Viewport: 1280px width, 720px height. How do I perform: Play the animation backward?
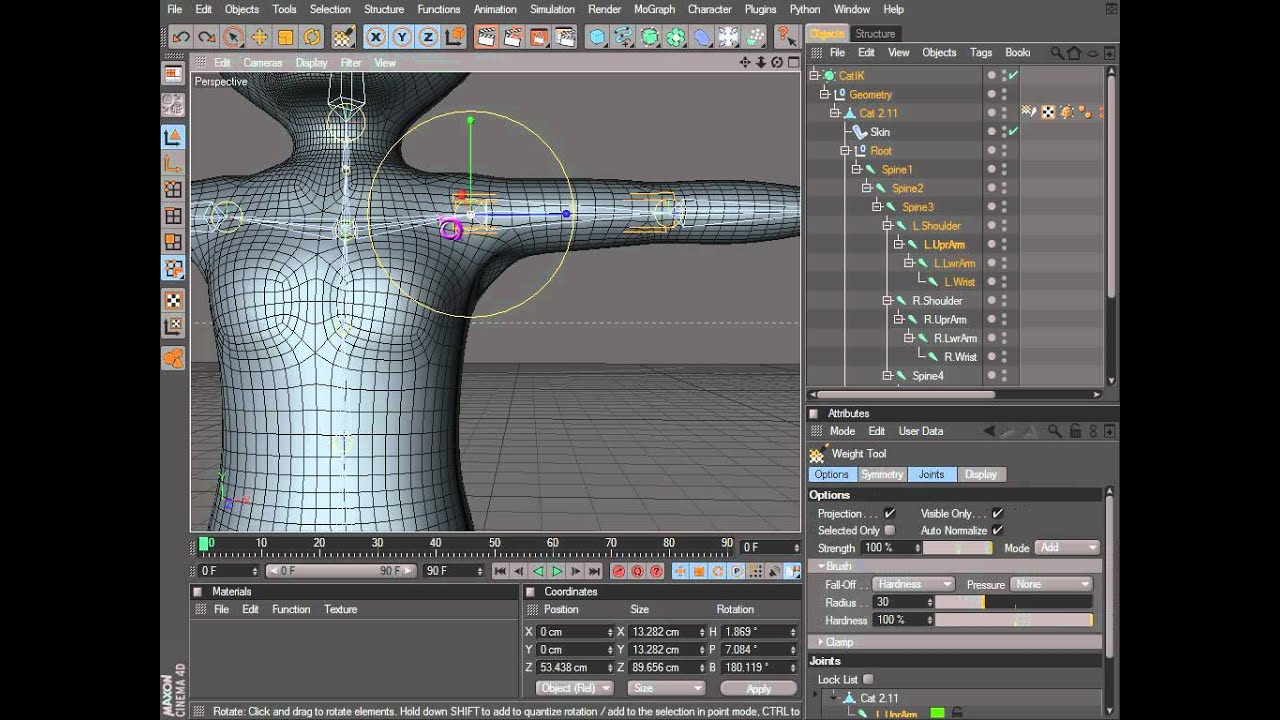538,571
